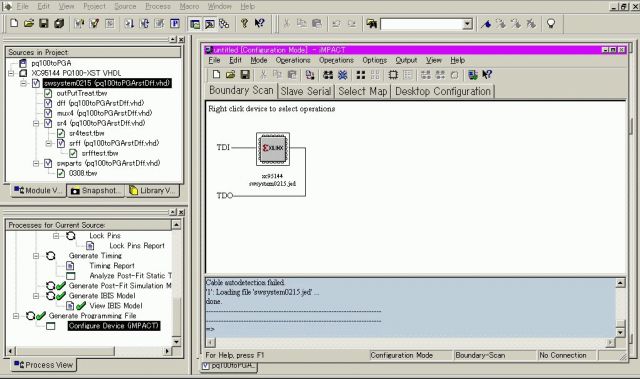Click the processes panel right scroll arrow
This screenshot has width=640, height=379.
coord(167,351)
